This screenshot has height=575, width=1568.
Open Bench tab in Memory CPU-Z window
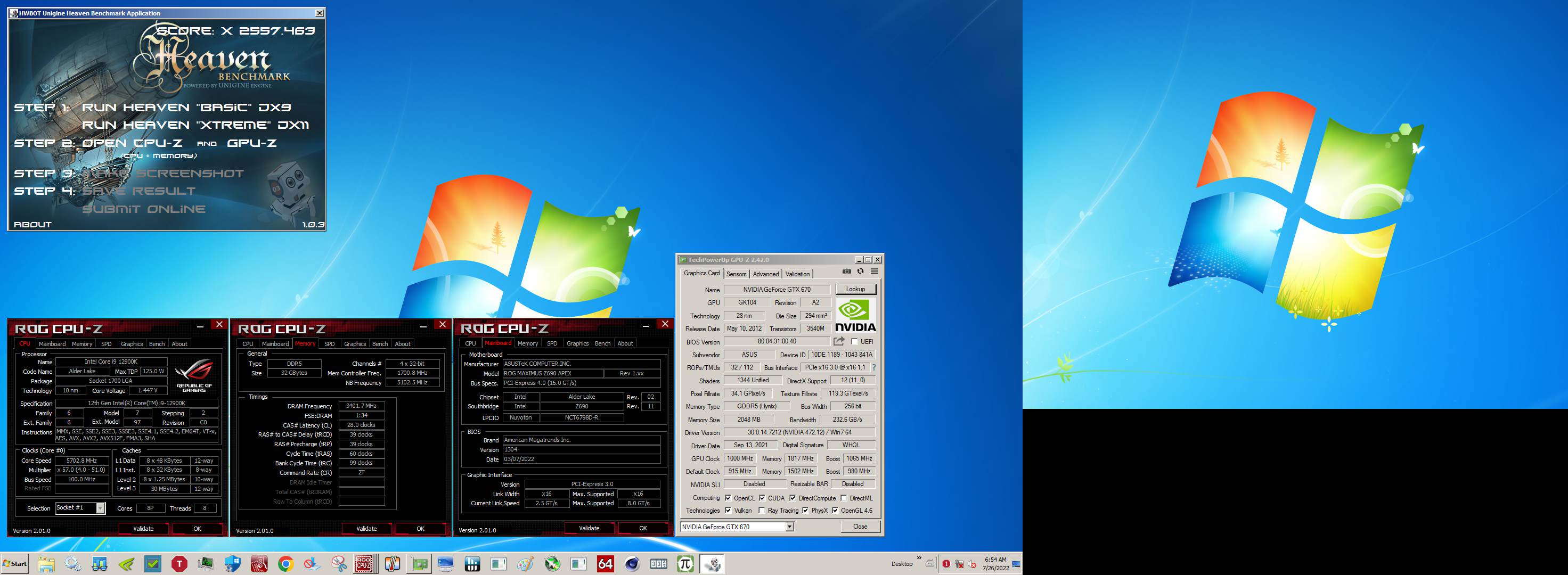380,344
